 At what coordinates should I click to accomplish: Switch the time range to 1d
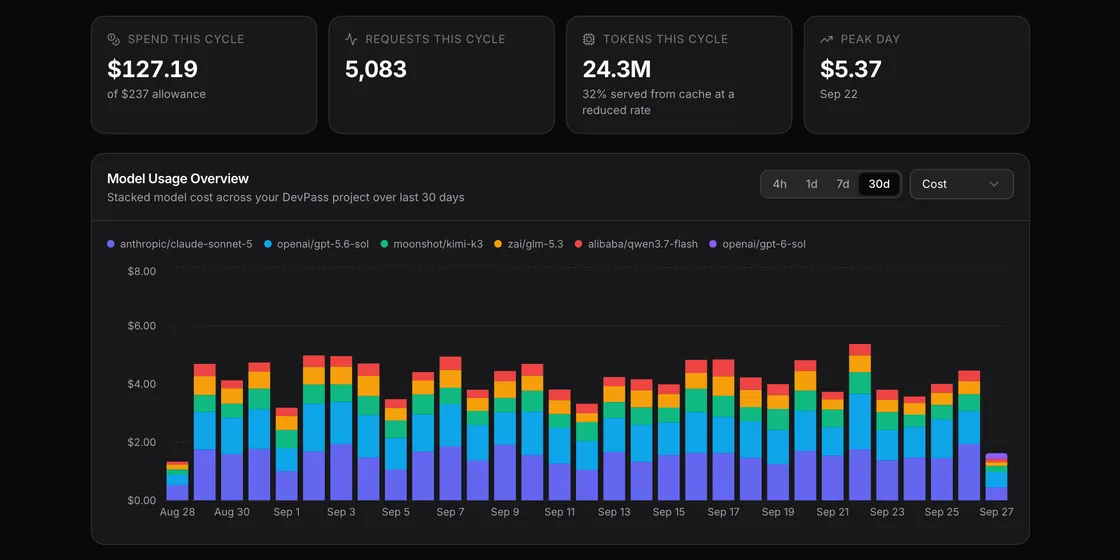coord(811,184)
